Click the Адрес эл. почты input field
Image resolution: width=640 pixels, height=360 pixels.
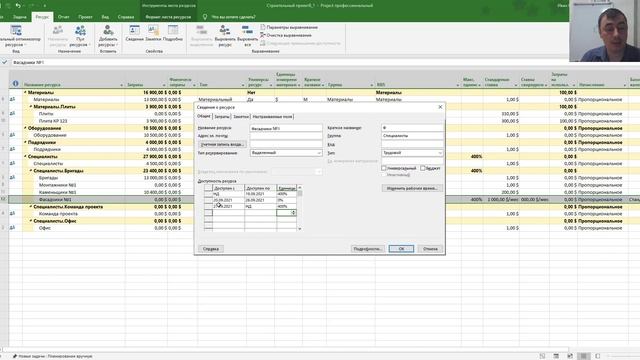(x=286, y=136)
